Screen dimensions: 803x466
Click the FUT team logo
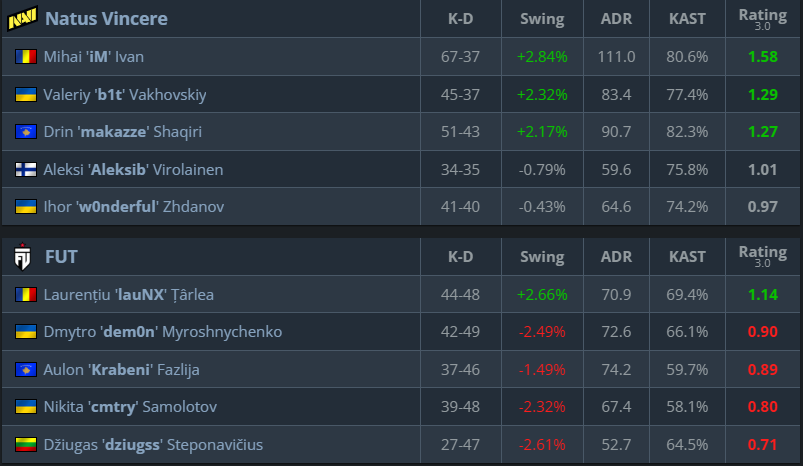tap(22, 258)
